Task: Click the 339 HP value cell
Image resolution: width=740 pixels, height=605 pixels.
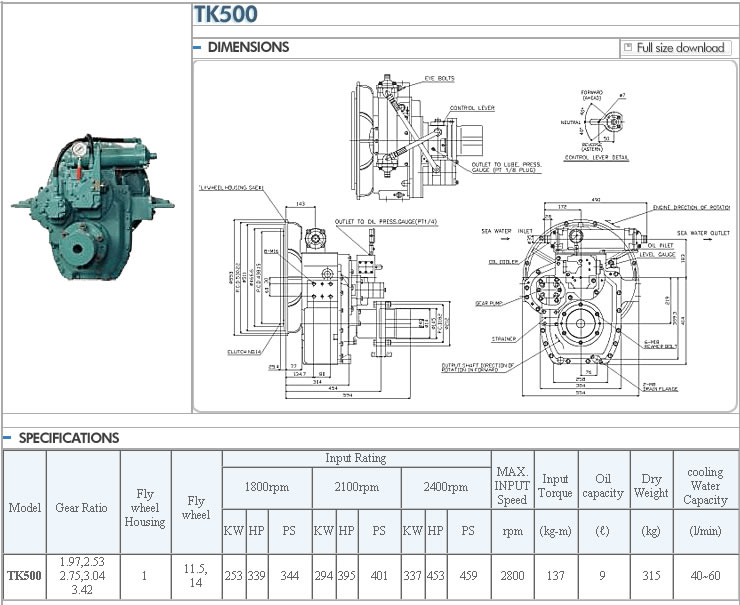Action: (x=256, y=576)
